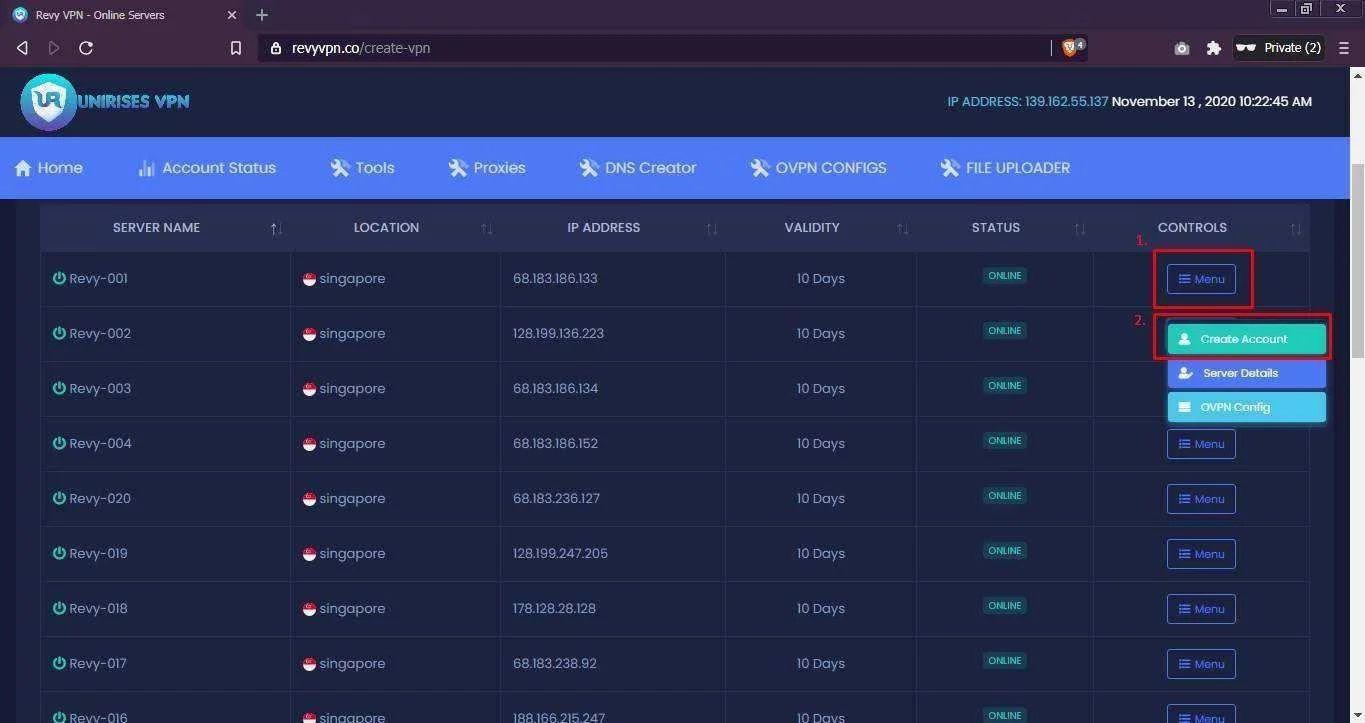Open the browser hamburger menu
This screenshot has width=1365, height=723.
1344,48
